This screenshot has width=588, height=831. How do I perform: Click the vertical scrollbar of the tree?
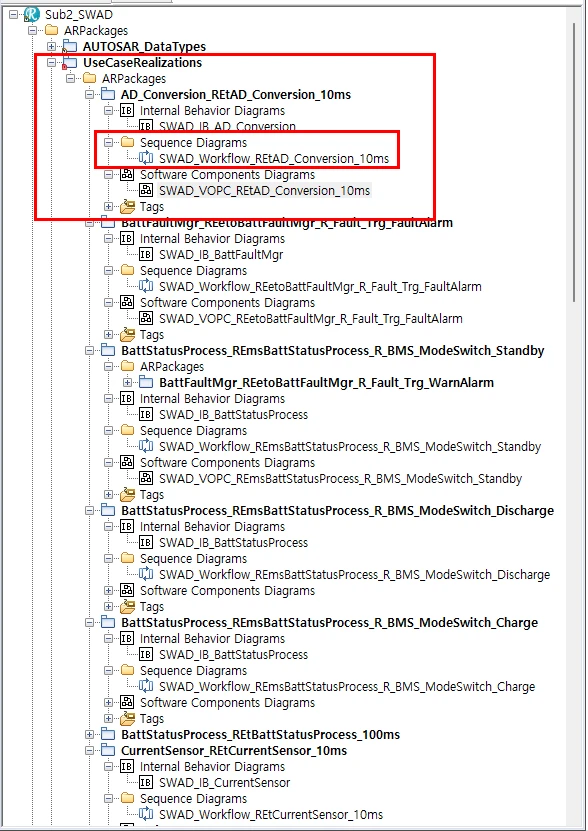(575, 162)
